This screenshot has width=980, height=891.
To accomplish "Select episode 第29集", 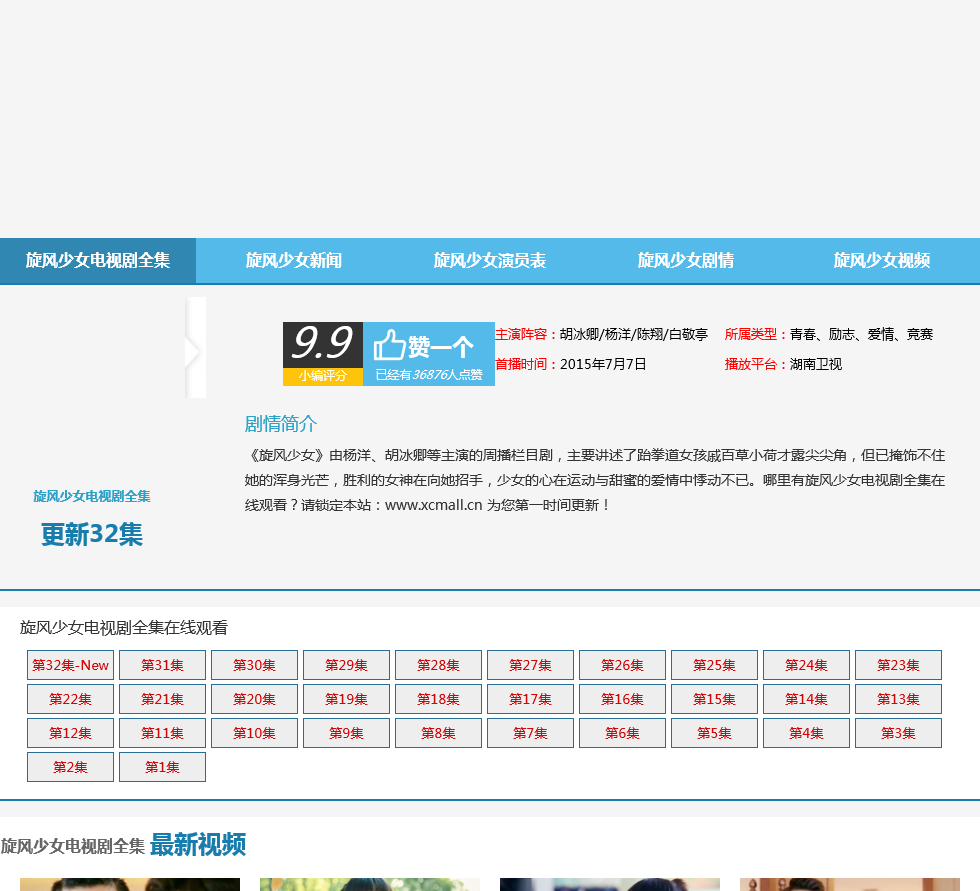I will (x=346, y=665).
